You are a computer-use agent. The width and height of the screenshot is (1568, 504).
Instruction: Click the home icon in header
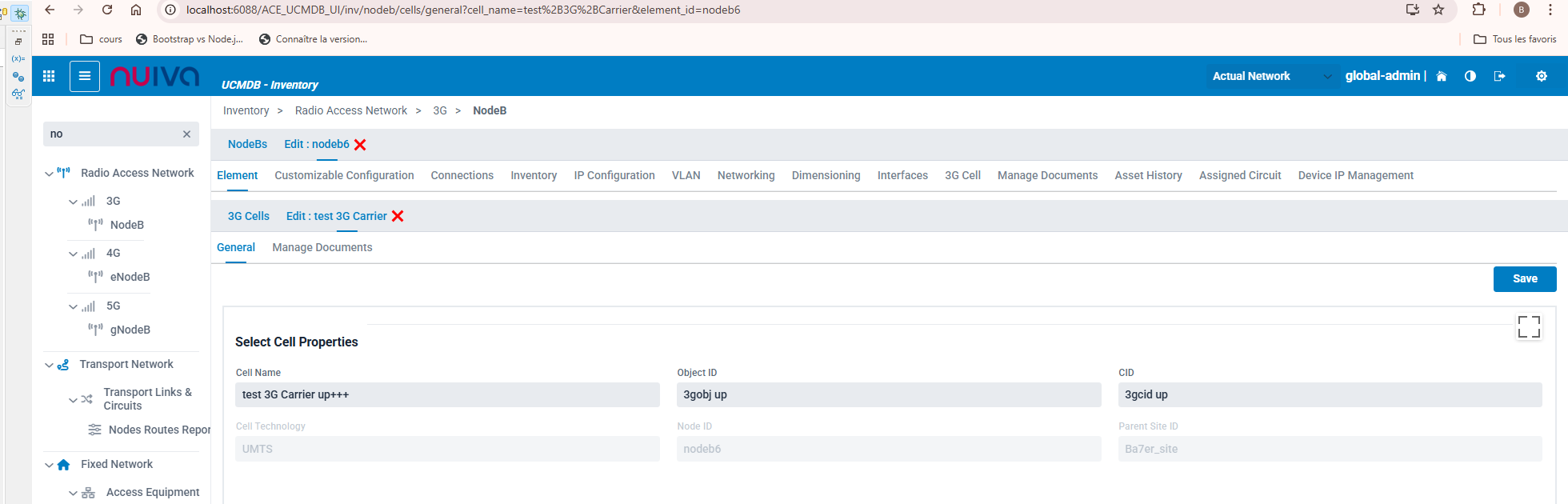(1442, 76)
